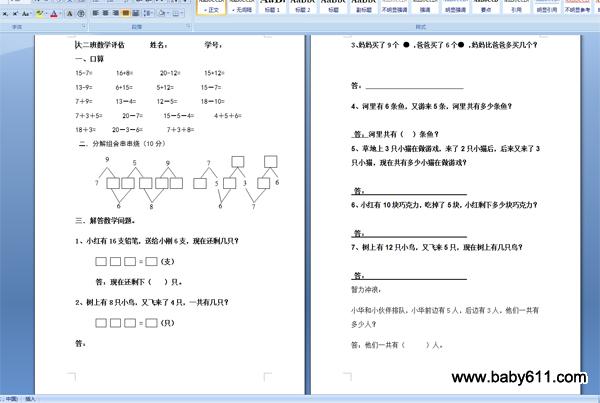This screenshot has width=600, height=403.
Task: Click question 4 about 河里有 6 条鱼
Action: pos(431,106)
